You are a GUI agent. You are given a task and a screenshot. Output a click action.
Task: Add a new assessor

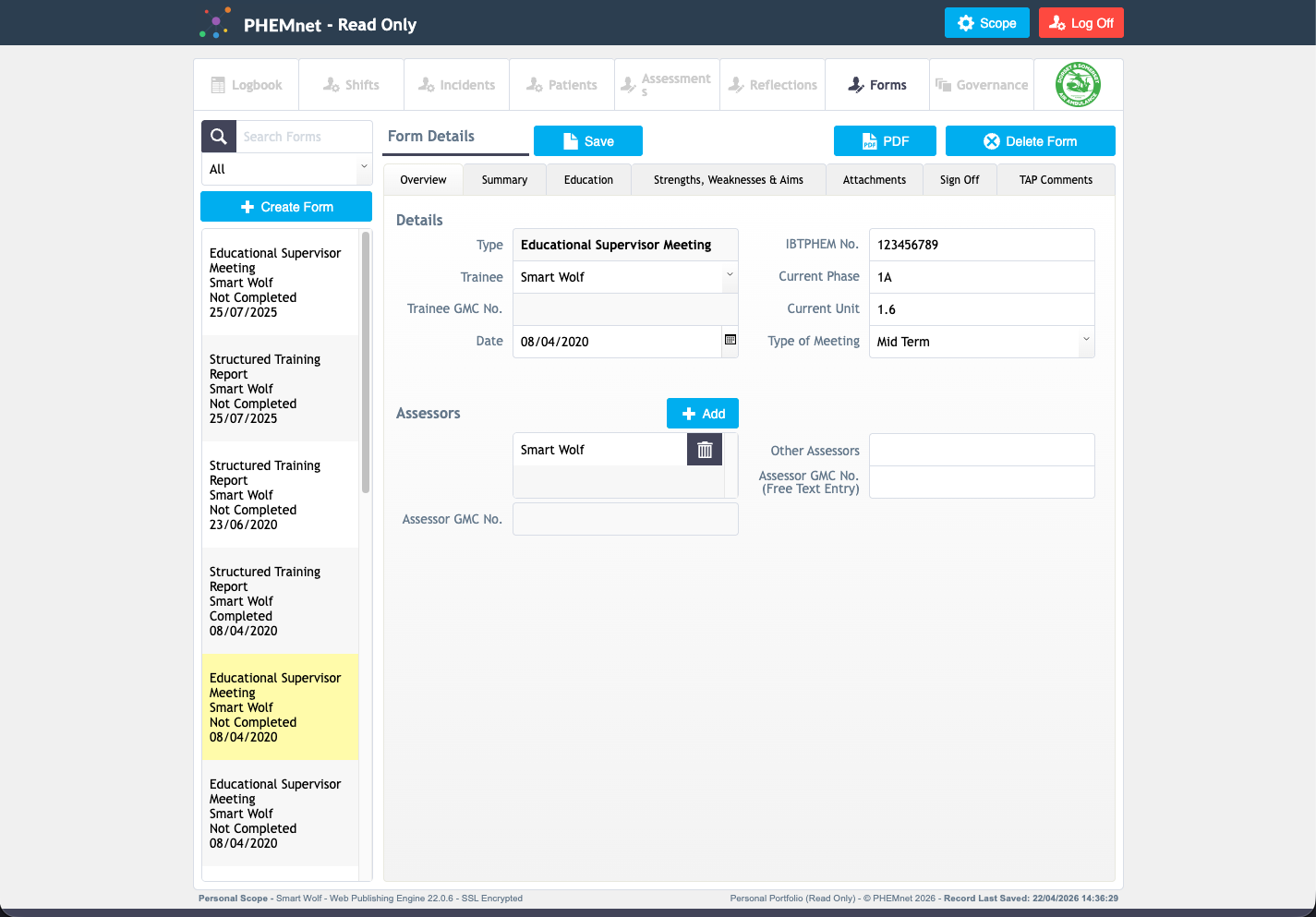[x=703, y=414]
